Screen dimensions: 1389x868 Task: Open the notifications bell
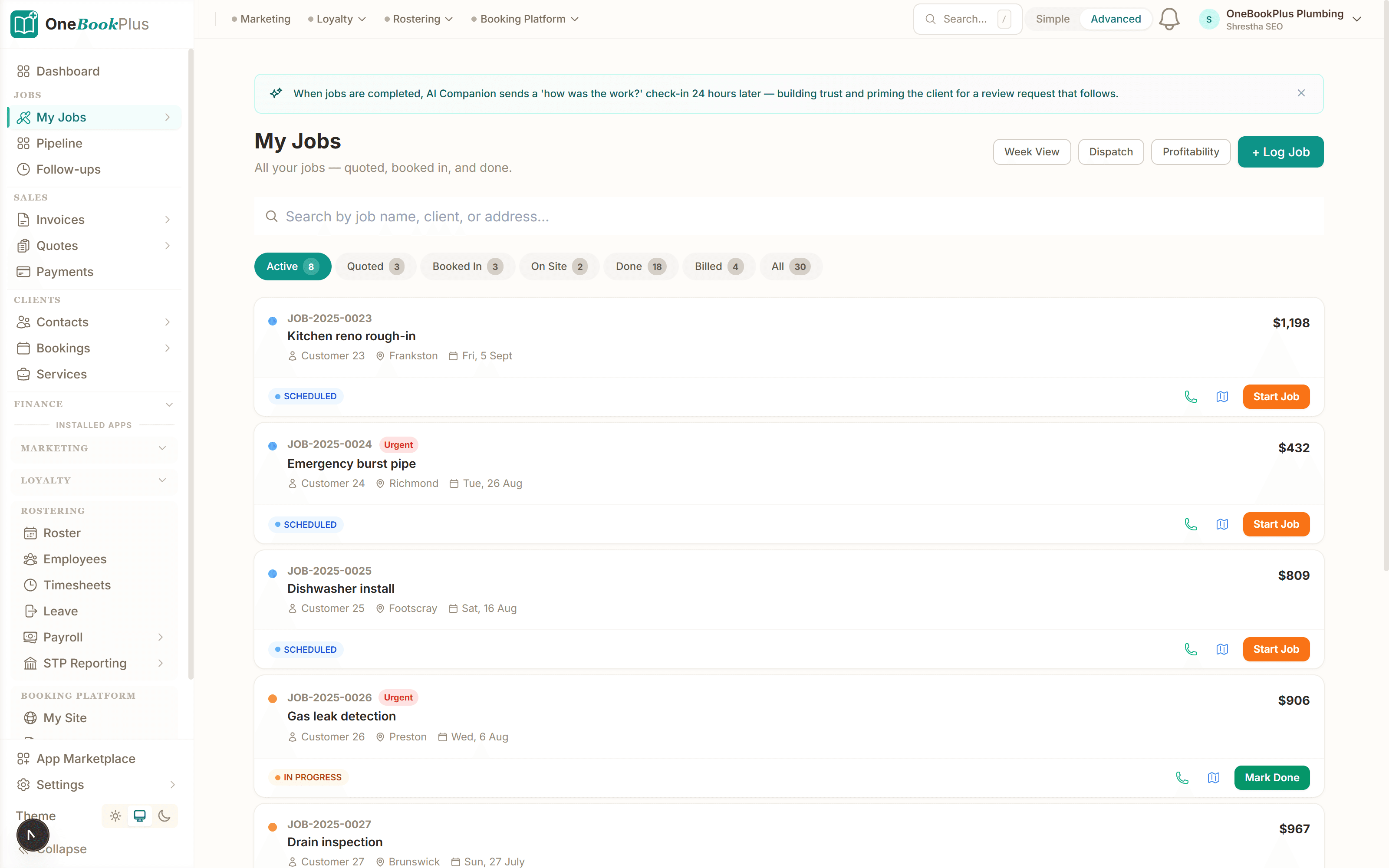[x=1169, y=18]
